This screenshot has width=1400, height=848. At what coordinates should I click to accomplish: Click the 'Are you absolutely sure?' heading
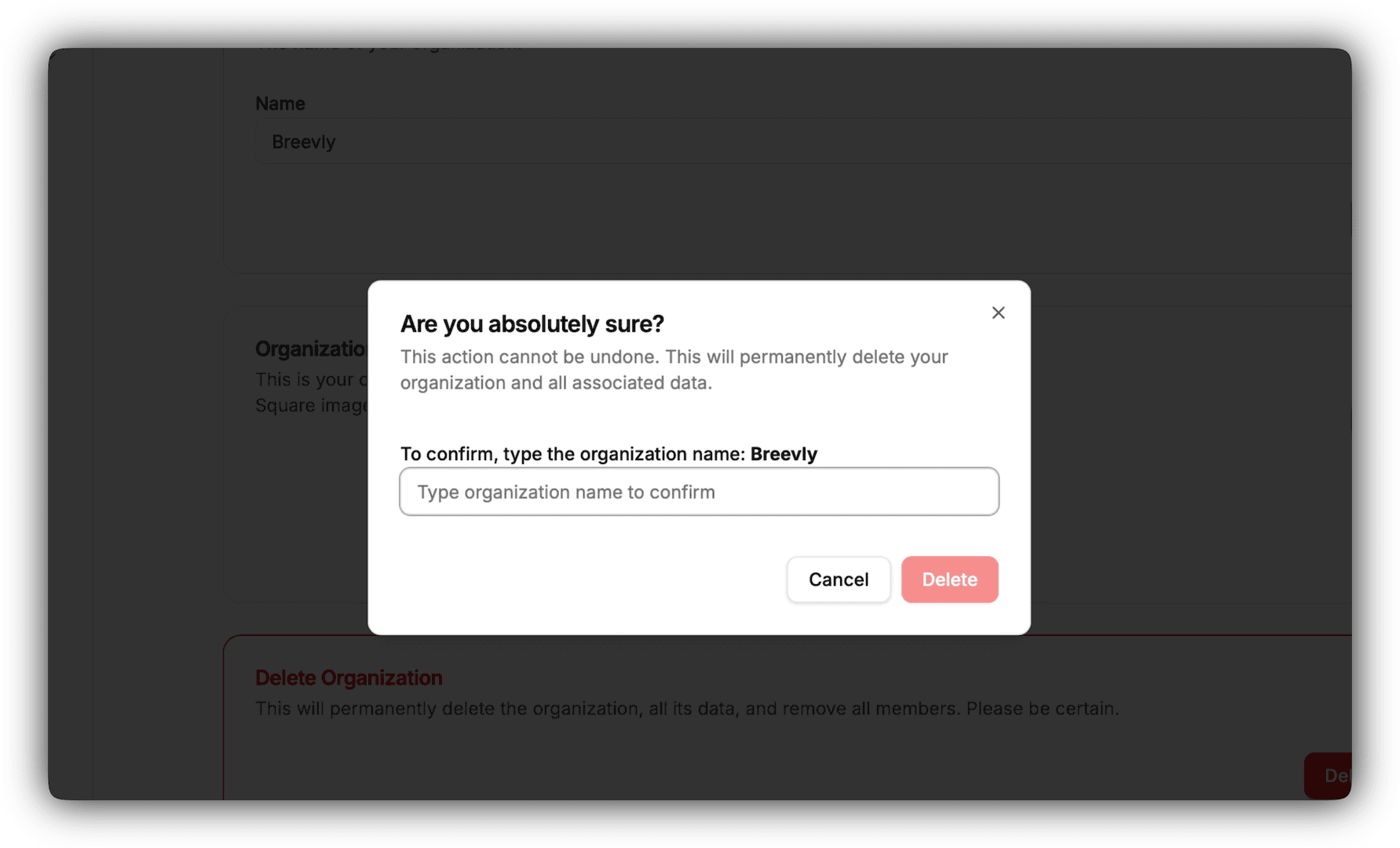click(532, 323)
